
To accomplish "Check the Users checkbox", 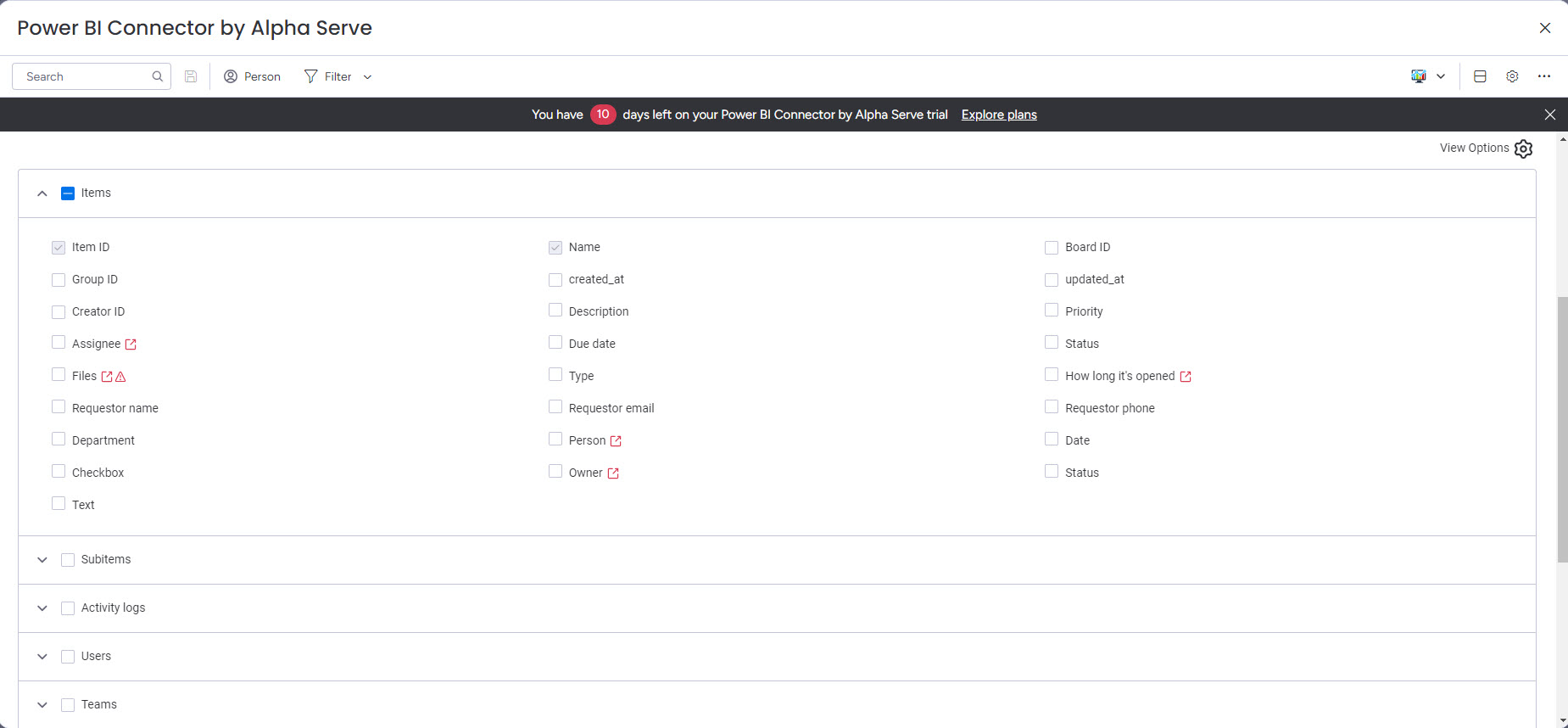I will (x=68, y=657).
